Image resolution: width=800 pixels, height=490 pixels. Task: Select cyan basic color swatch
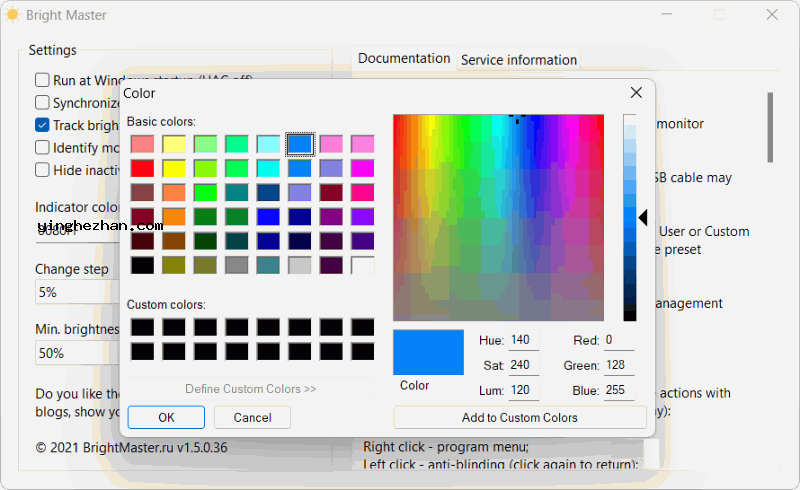click(x=268, y=168)
